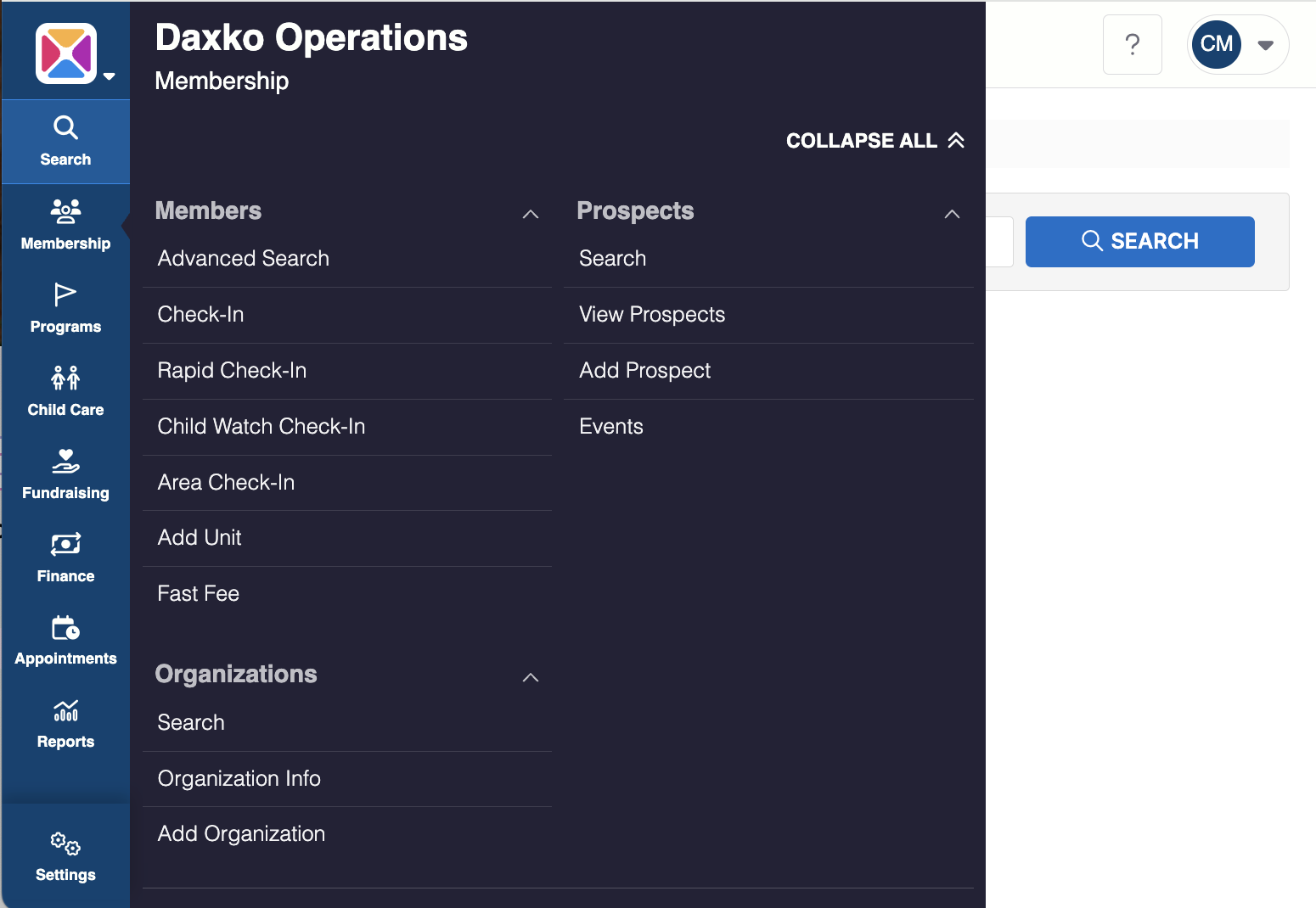Open the Fundraising sidebar icon

65,461
